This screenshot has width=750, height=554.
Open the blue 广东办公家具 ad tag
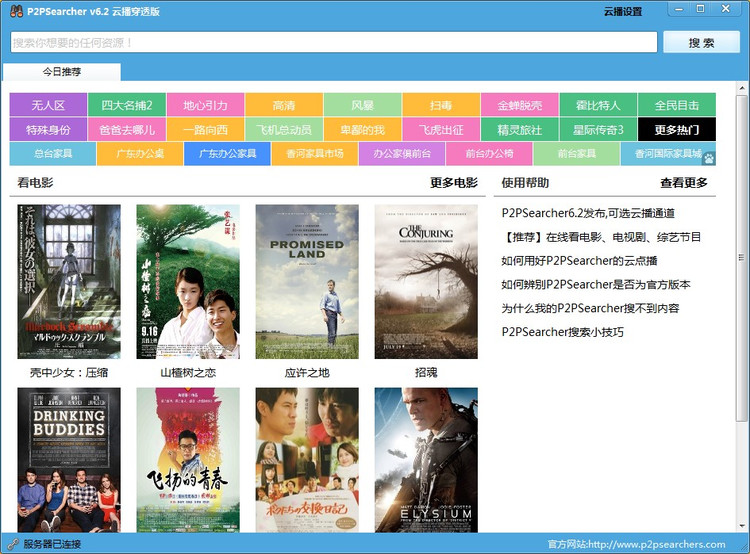227,154
